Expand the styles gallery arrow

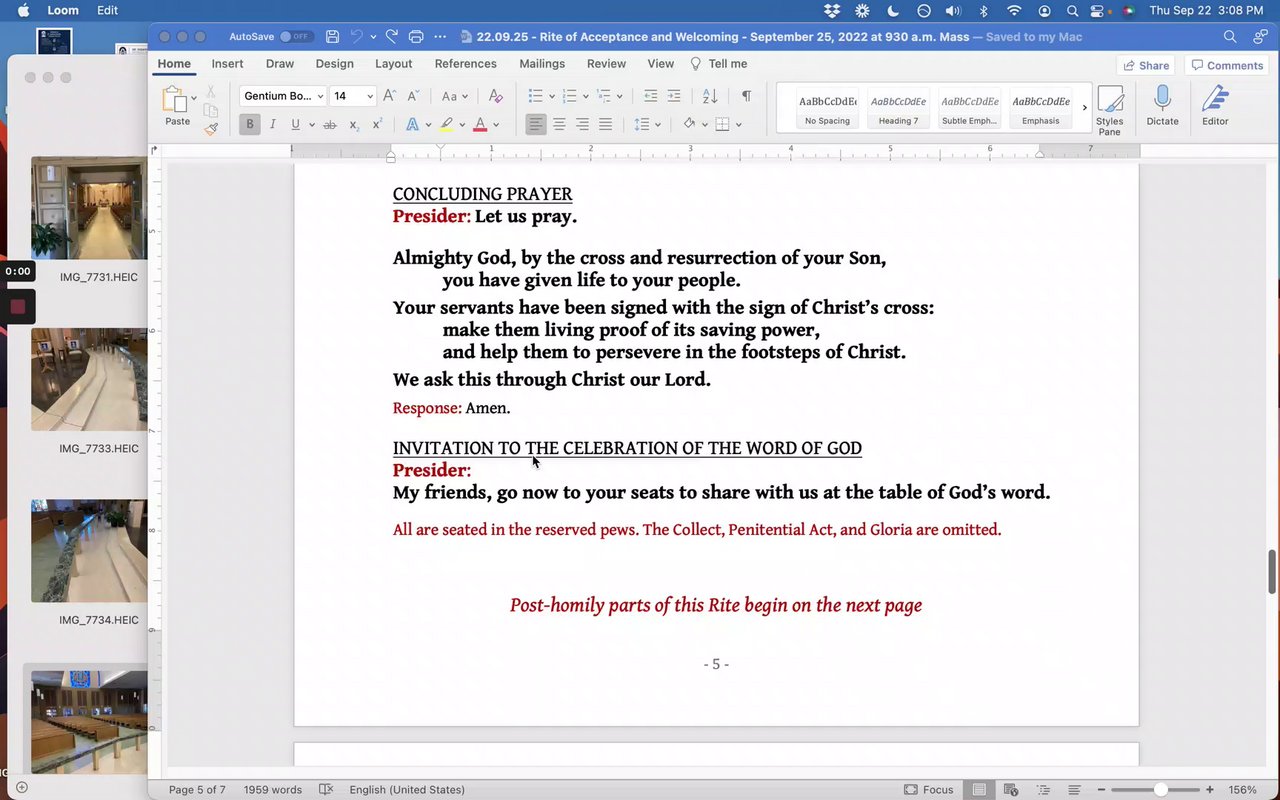1084,107
